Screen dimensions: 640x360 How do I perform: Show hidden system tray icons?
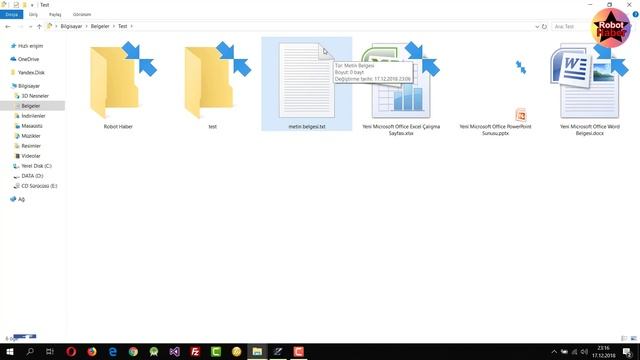[554, 352]
